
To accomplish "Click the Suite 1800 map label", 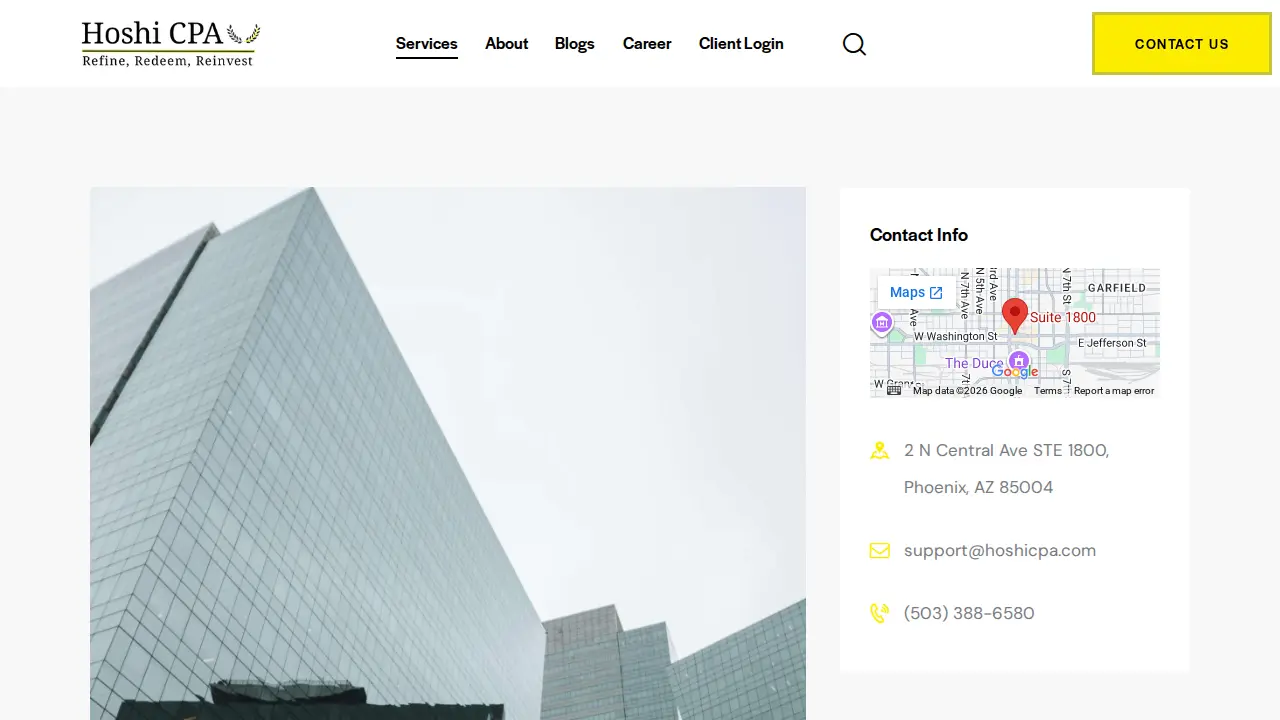I will tap(1063, 317).
